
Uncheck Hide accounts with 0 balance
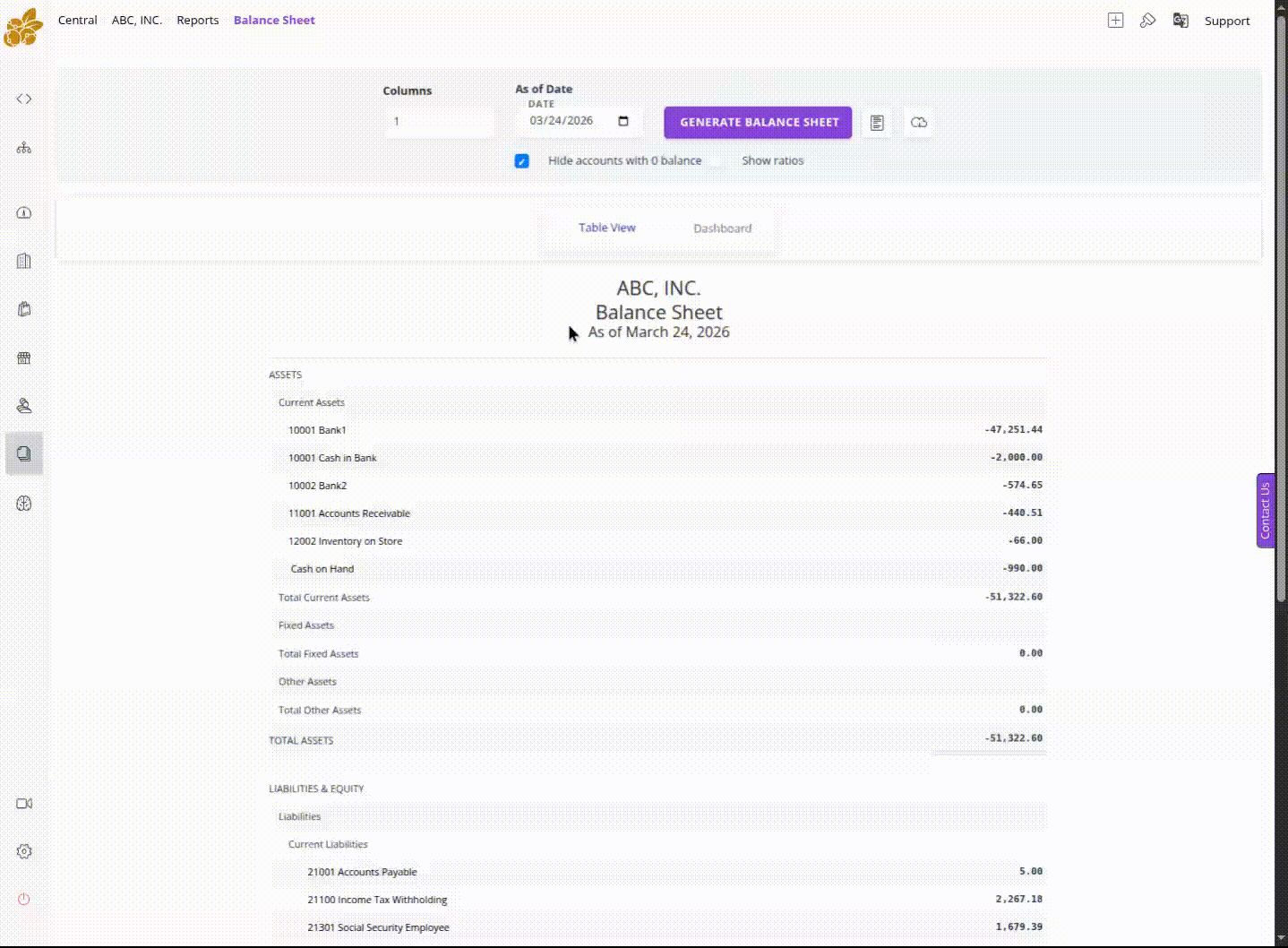522,161
